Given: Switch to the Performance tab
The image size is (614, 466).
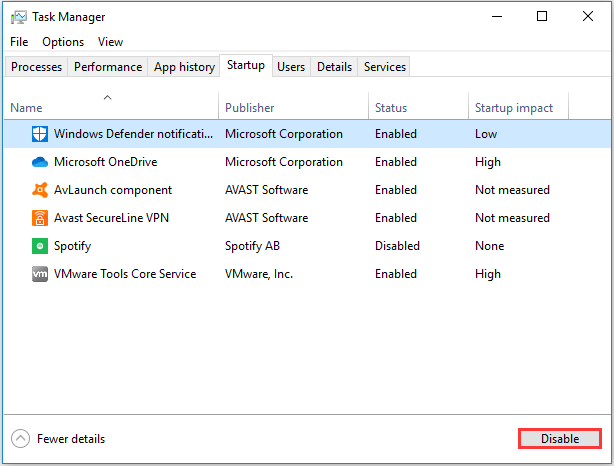Looking at the screenshot, I should pyautogui.click(x=108, y=67).
